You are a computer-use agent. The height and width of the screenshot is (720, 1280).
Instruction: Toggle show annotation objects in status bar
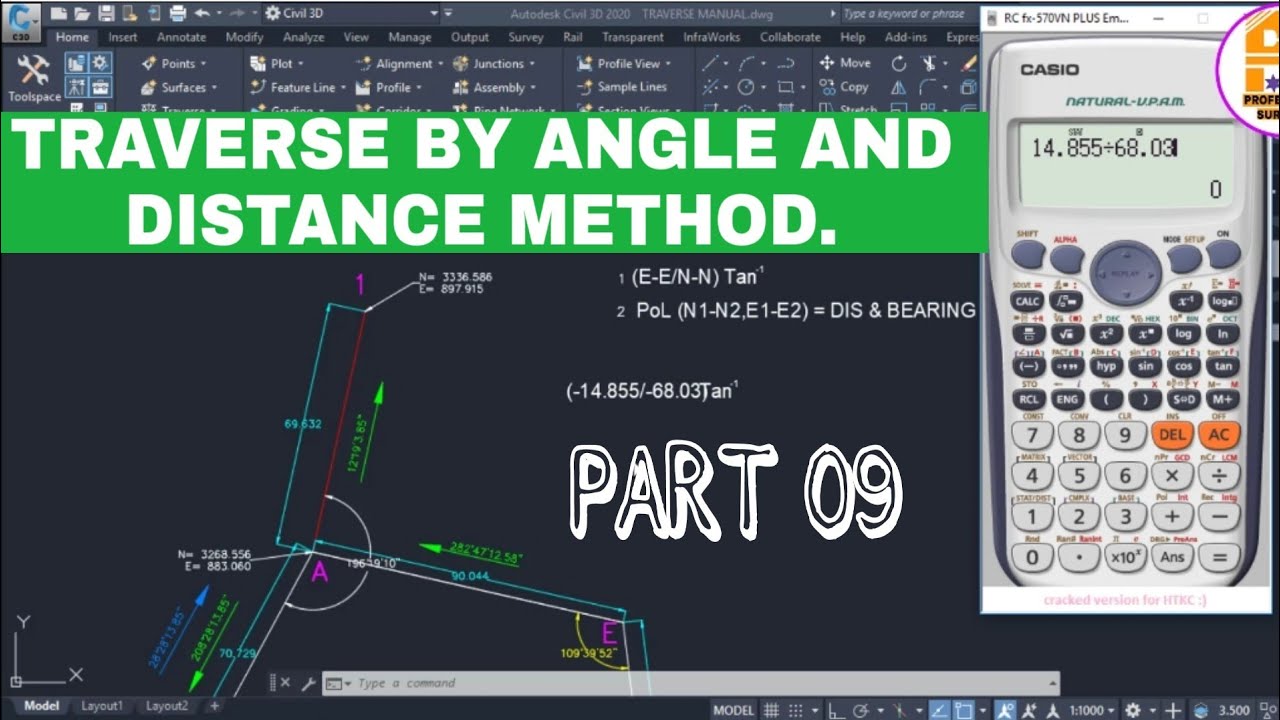coord(1006,709)
